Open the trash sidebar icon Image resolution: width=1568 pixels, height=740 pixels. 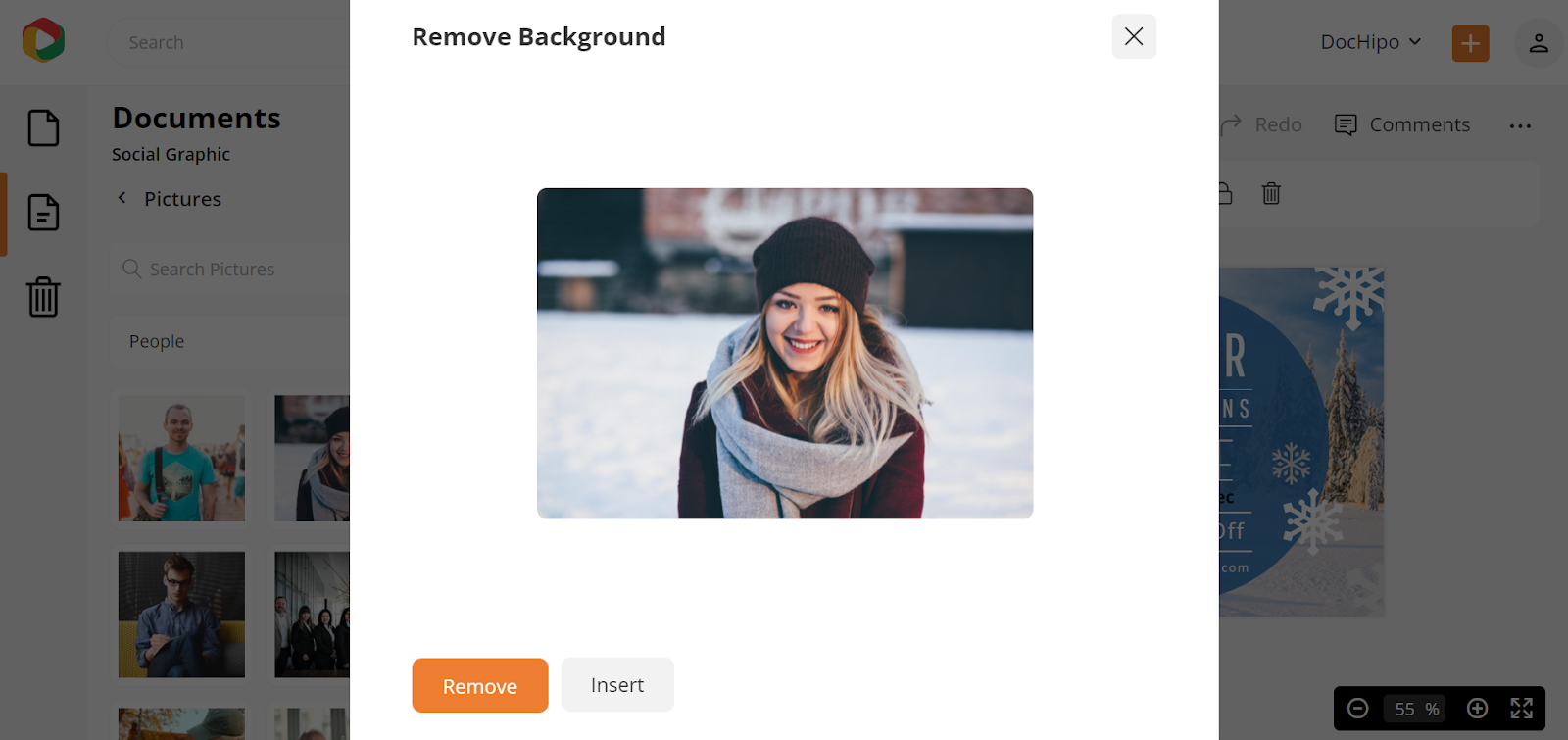(x=43, y=296)
